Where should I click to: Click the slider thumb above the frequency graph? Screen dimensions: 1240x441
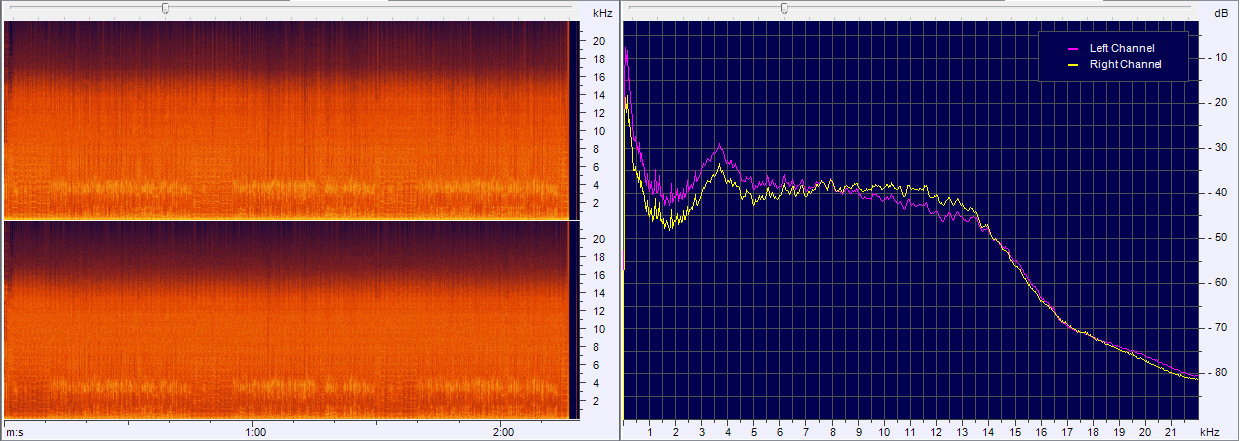click(784, 8)
